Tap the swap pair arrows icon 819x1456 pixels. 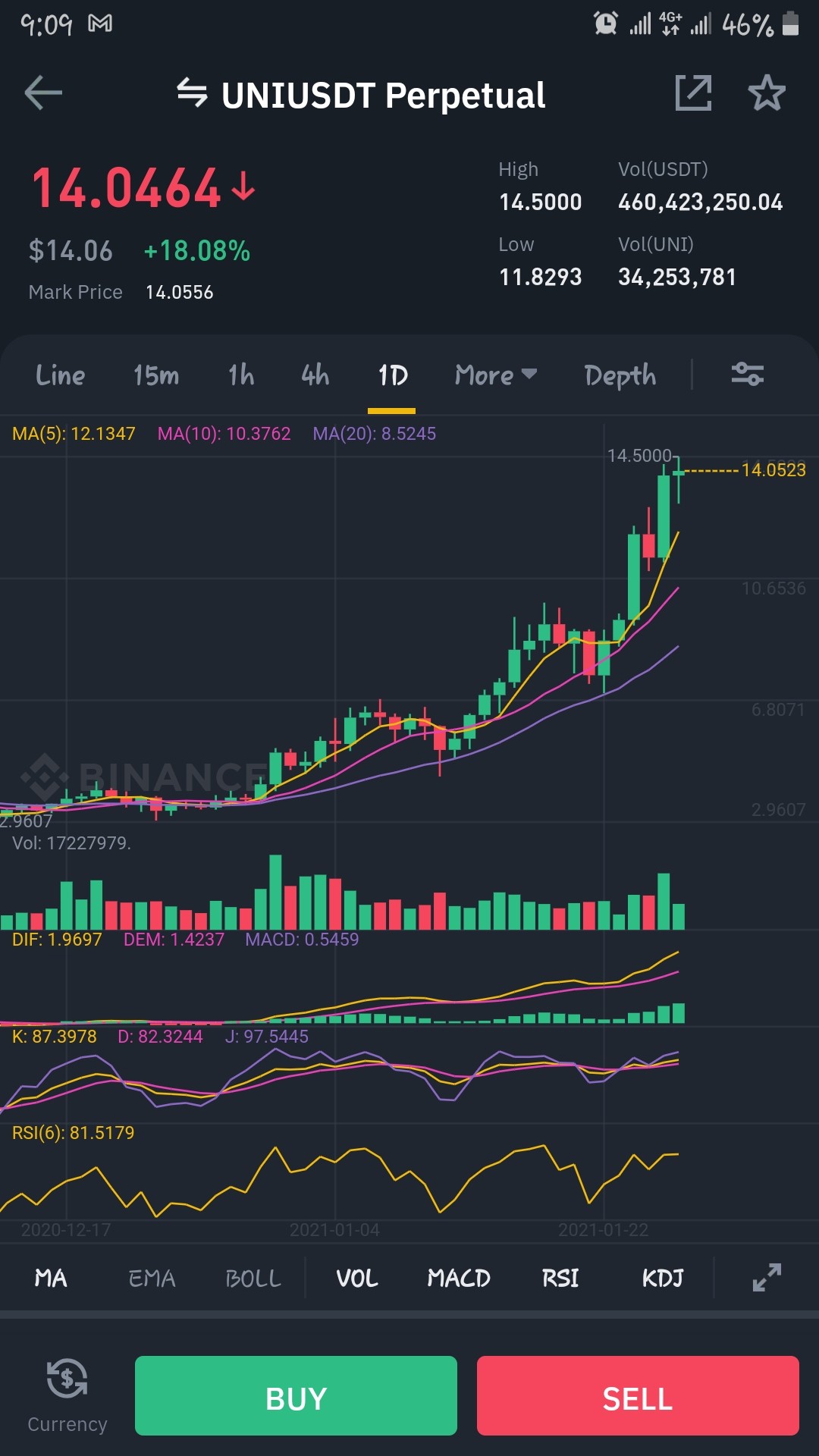point(192,93)
